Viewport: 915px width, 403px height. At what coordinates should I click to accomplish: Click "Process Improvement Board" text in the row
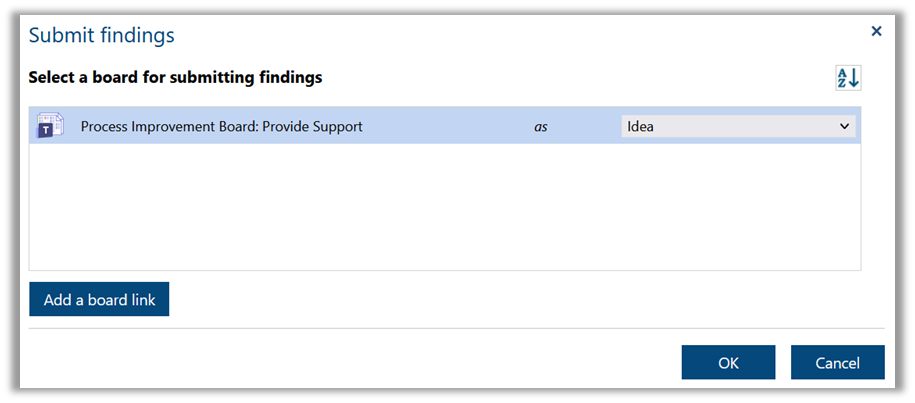[x=160, y=127]
